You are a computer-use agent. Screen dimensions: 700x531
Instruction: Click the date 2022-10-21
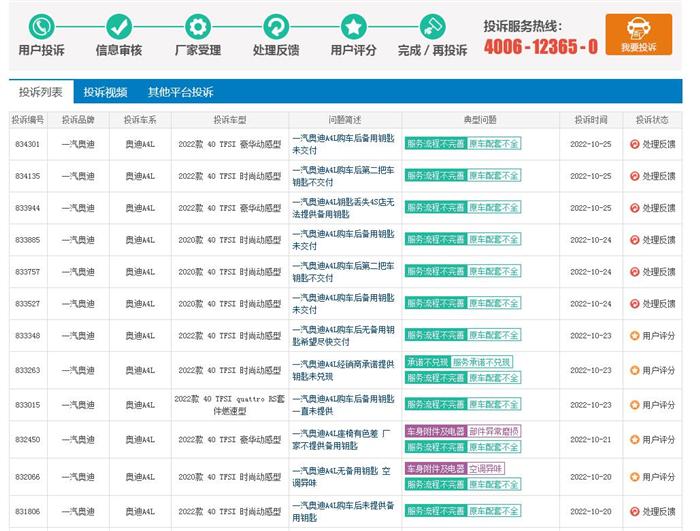591,439
